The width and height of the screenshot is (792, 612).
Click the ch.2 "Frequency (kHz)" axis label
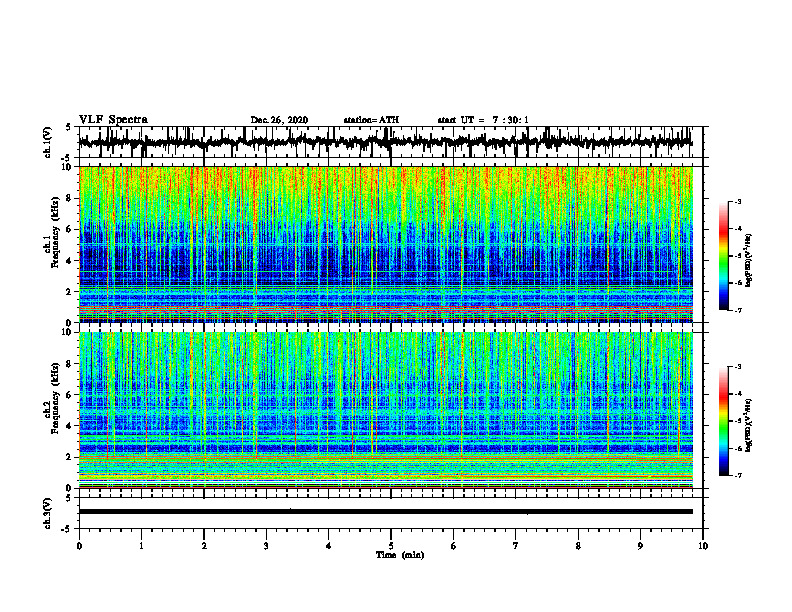tap(55, 398)
